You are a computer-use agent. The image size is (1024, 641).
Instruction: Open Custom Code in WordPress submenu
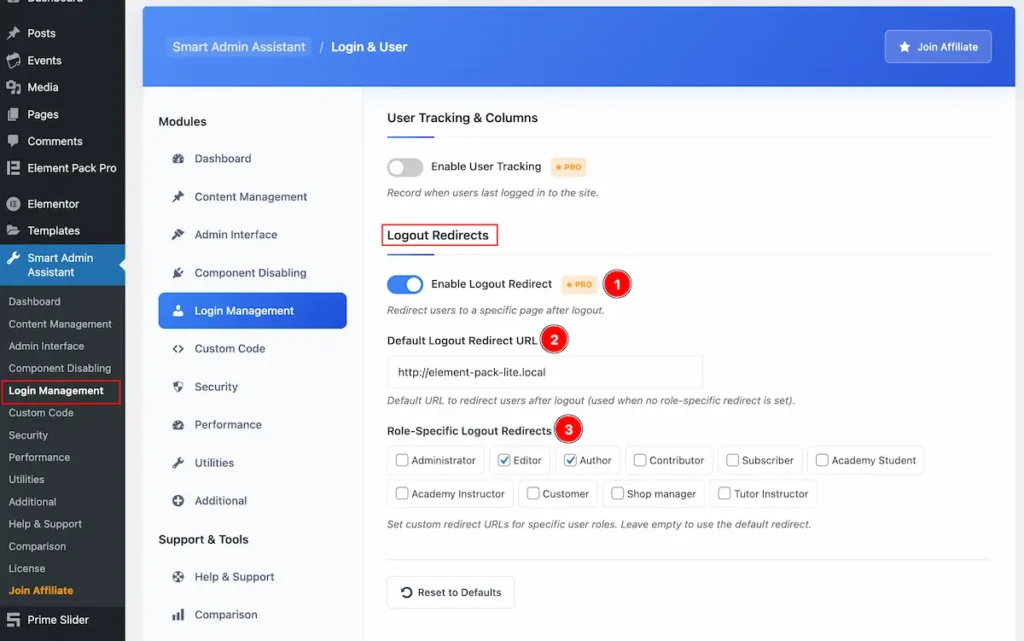tap(41, 413)
